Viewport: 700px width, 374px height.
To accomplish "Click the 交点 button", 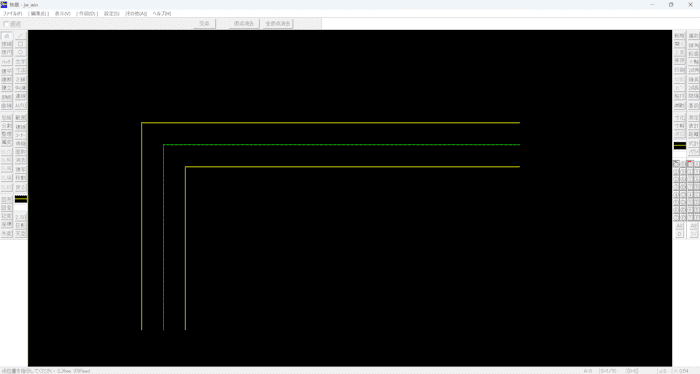I will (204, 23).
